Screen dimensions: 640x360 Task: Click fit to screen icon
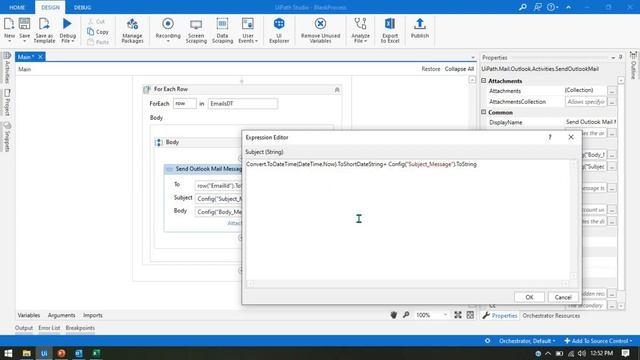coord(458,315)
